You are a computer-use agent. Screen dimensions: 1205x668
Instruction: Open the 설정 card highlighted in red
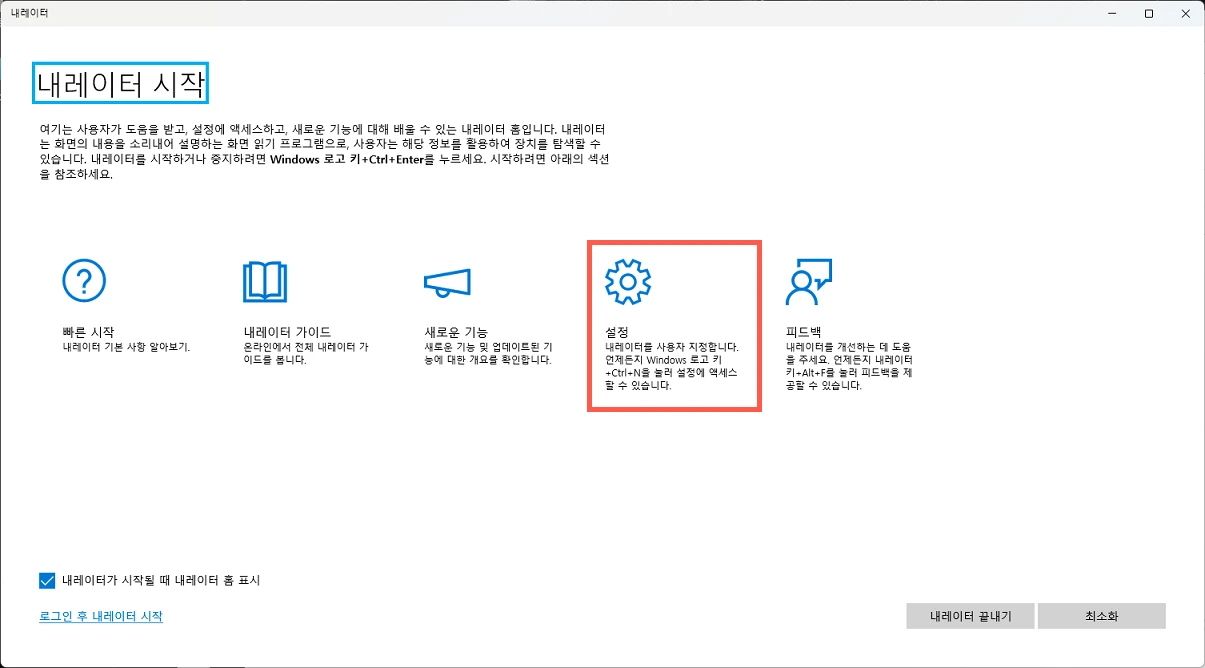click(x=674, y=325)
